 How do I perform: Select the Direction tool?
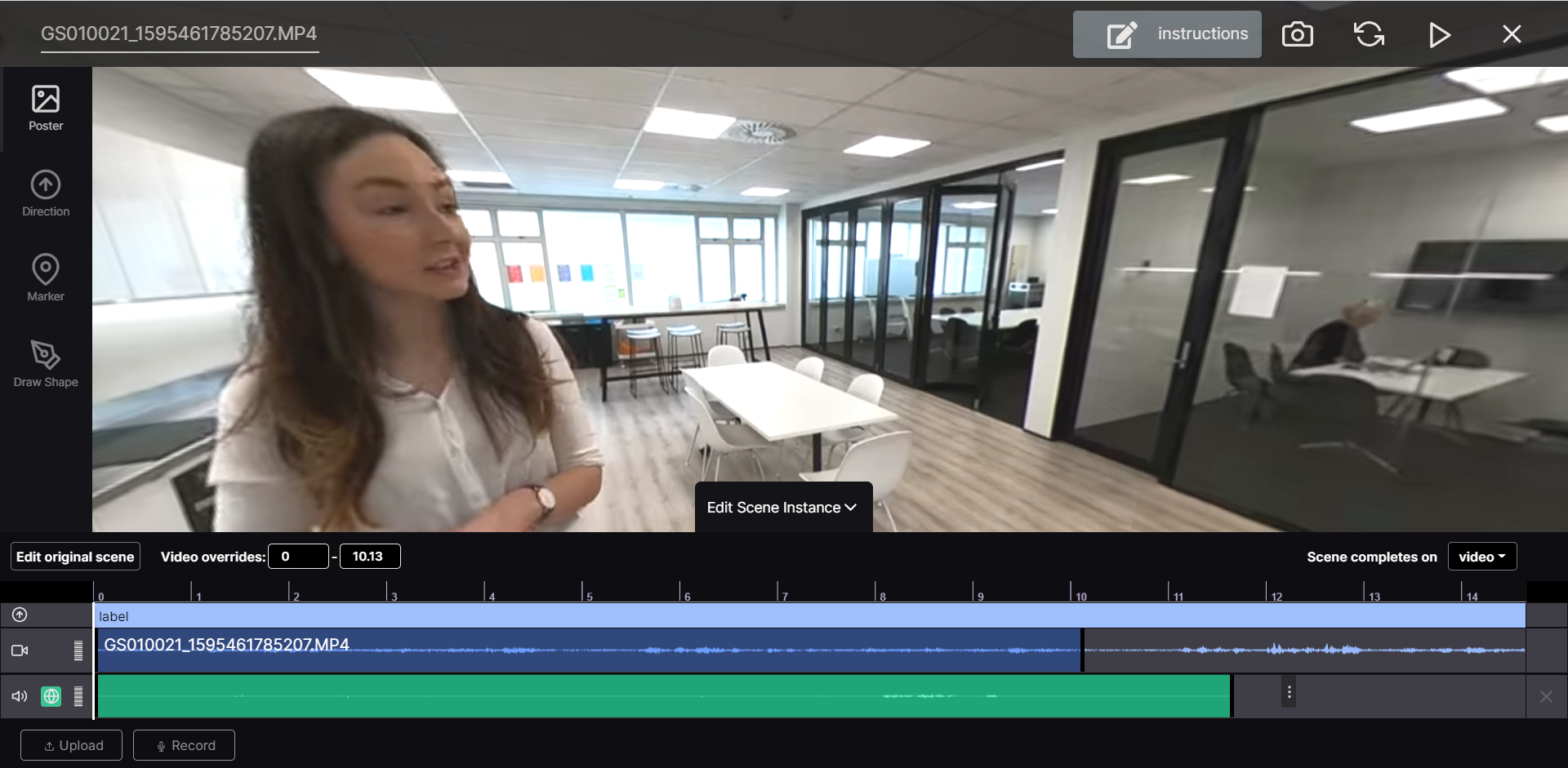(46, 193)
